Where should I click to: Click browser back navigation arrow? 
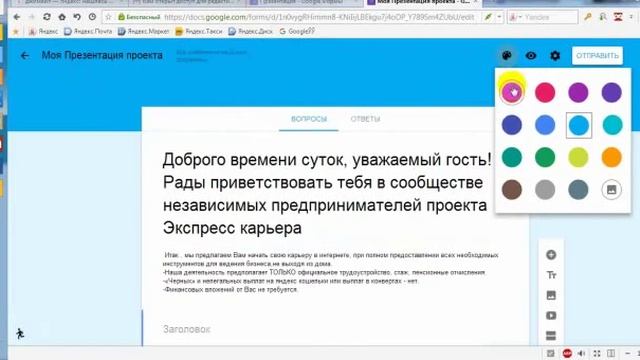click(x=16, y=17)
